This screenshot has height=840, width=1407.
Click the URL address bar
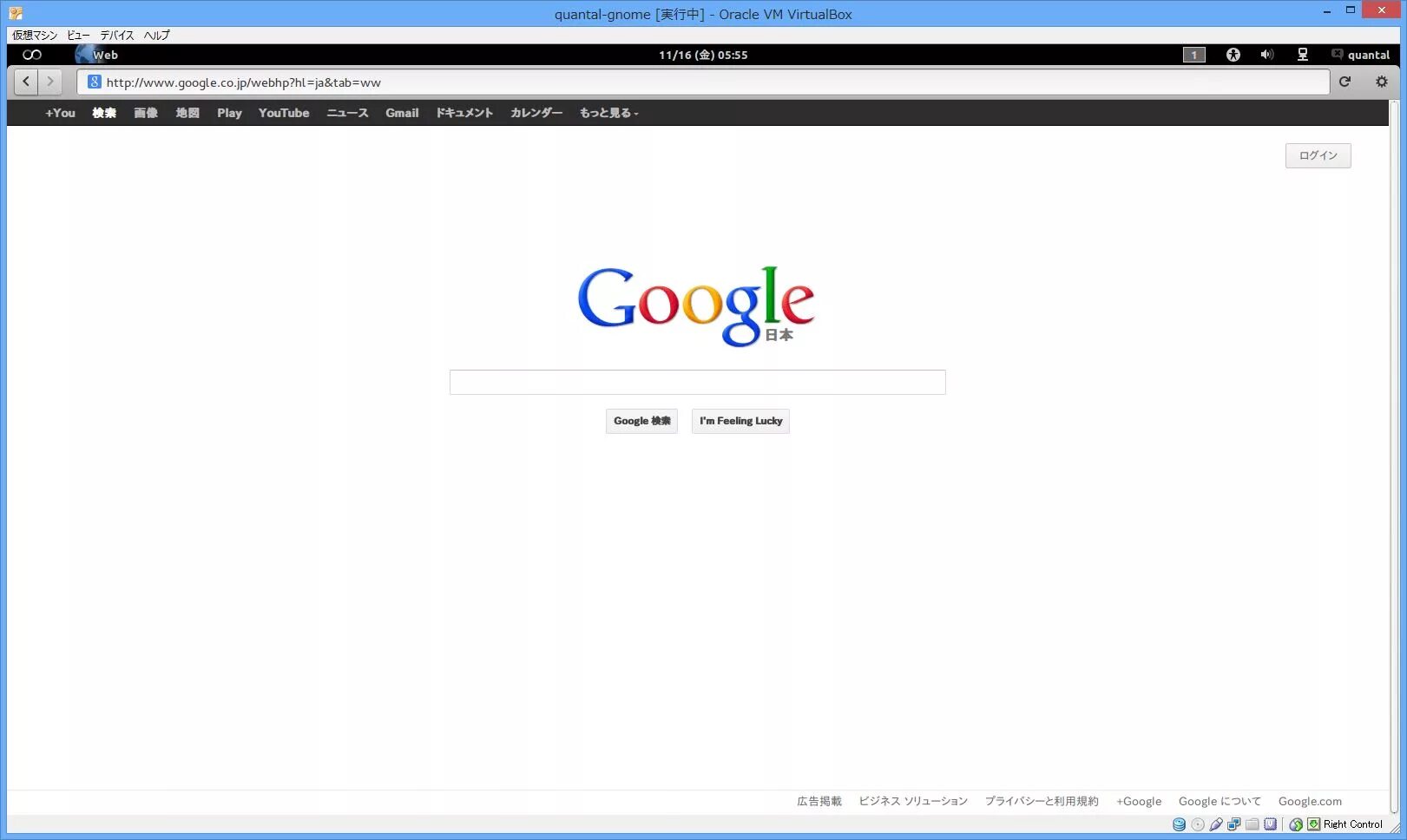pos(703,82)
